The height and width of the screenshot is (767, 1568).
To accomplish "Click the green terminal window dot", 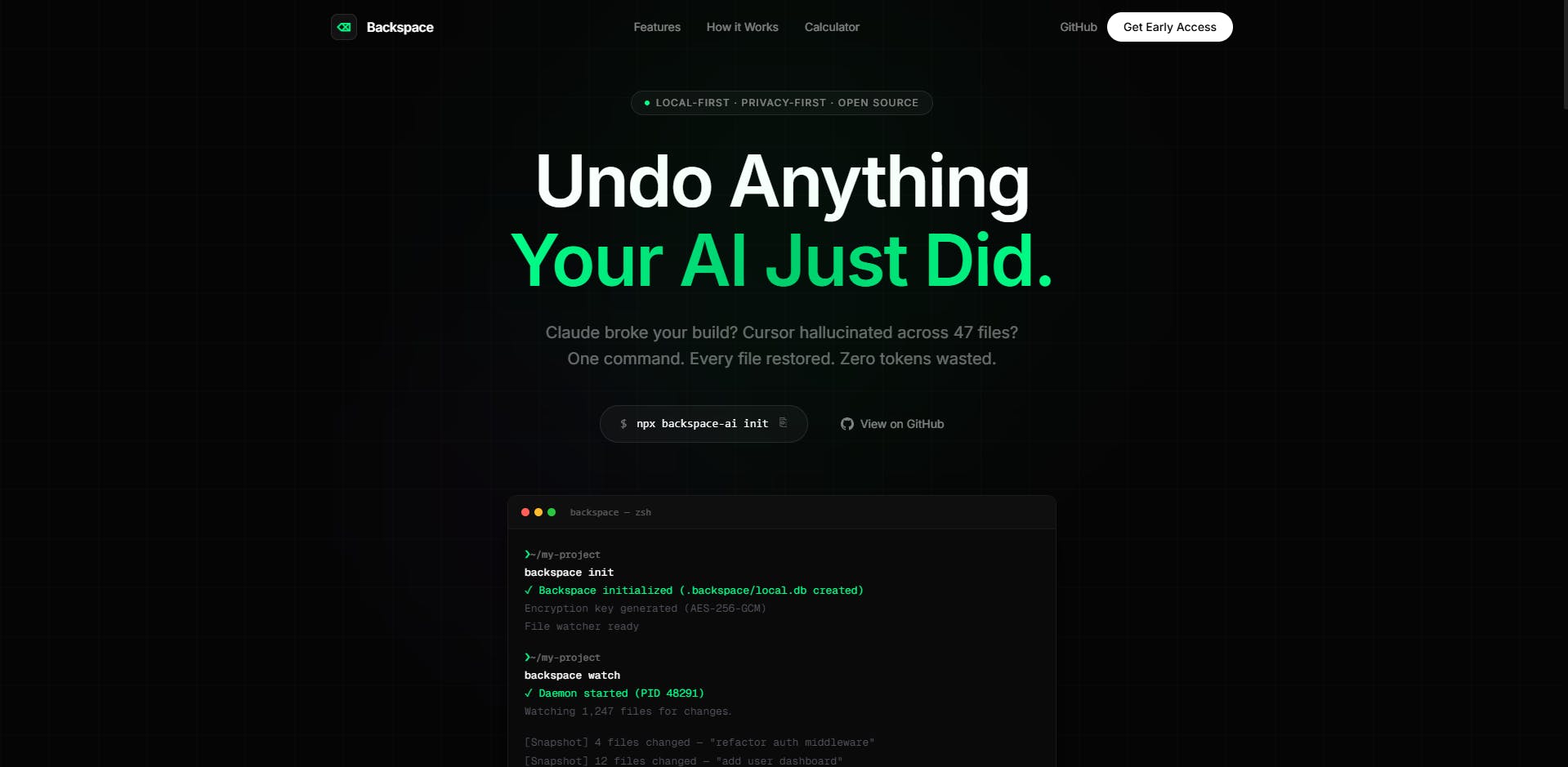I will click(552, 512).
